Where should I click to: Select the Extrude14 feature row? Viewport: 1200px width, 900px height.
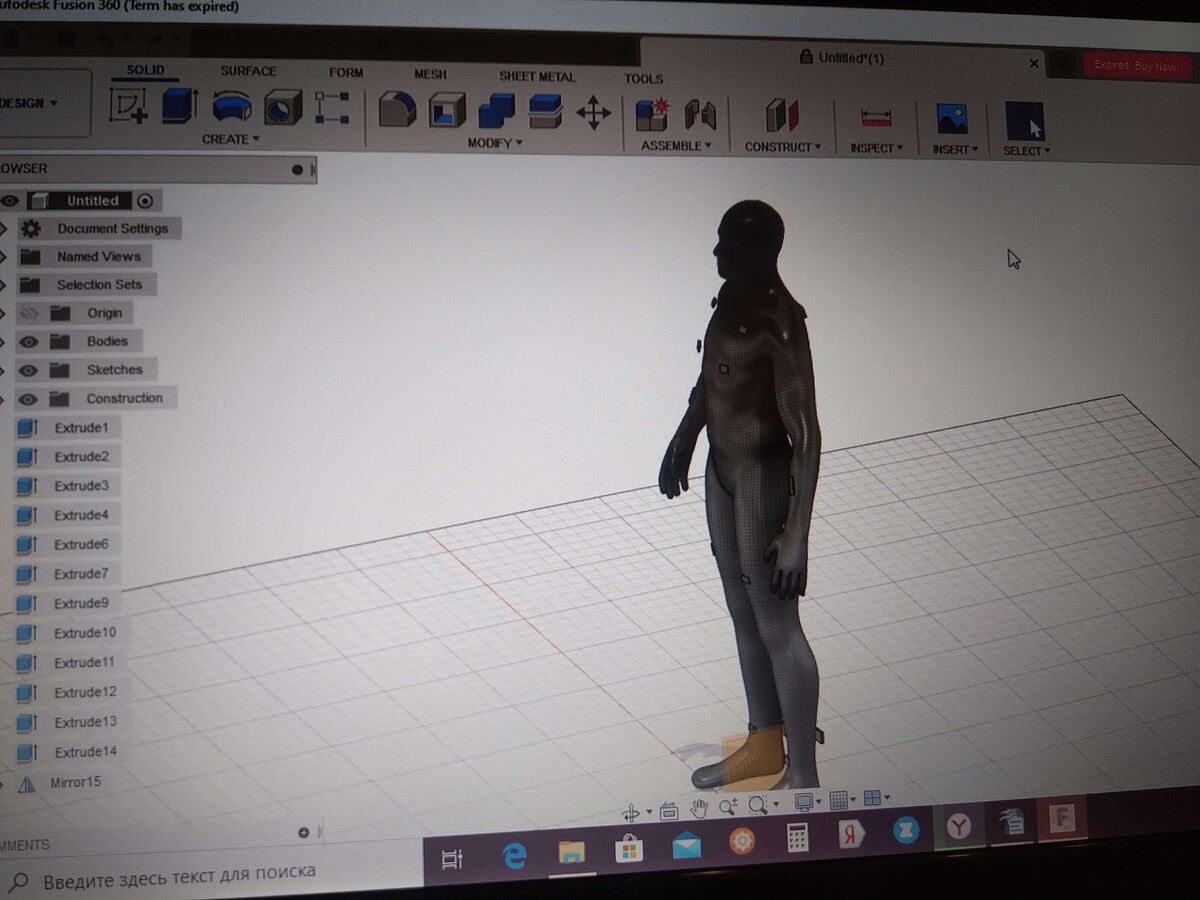pos(68,752)
